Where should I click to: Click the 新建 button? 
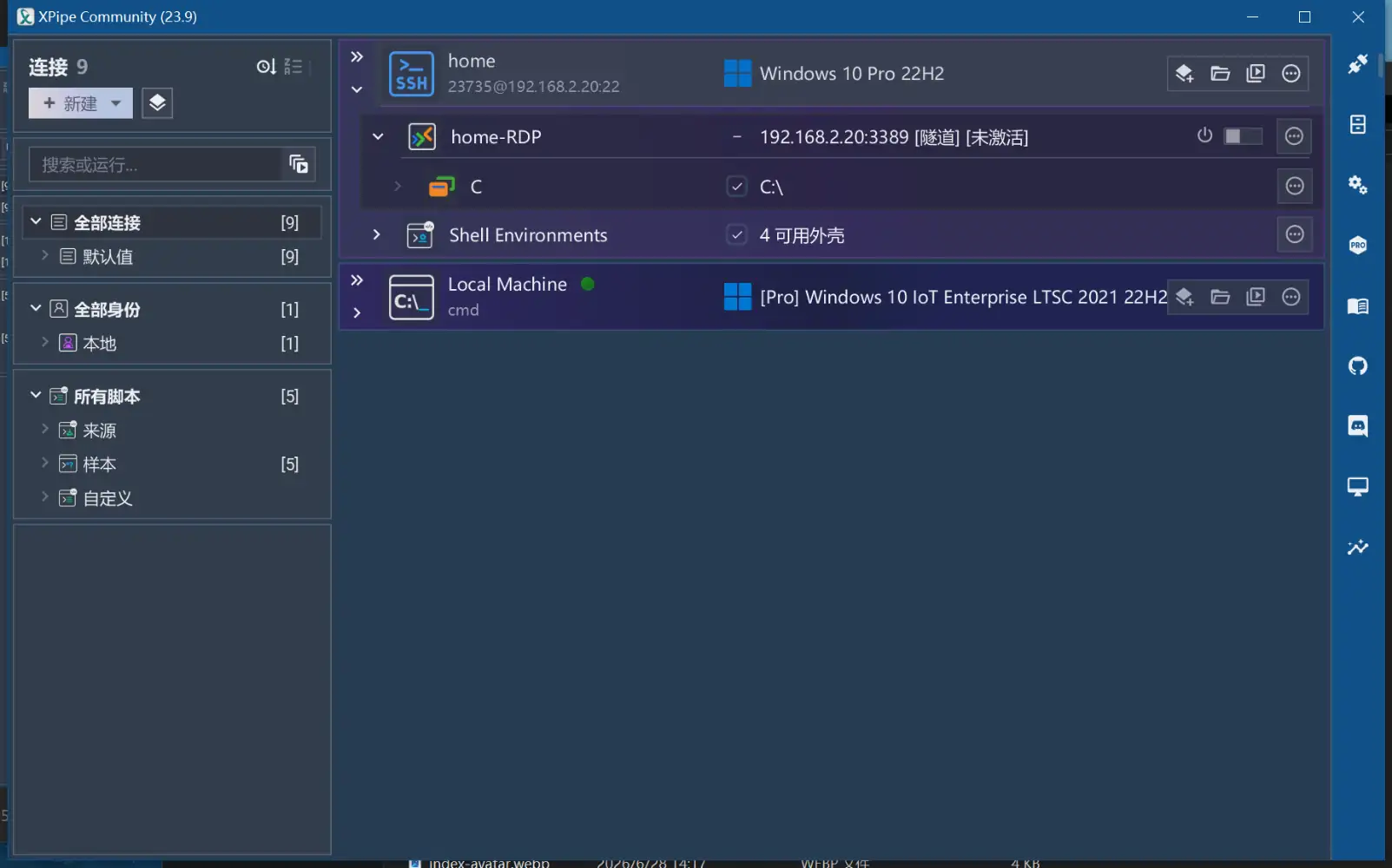pyautogui.click(x=81, y=103)
